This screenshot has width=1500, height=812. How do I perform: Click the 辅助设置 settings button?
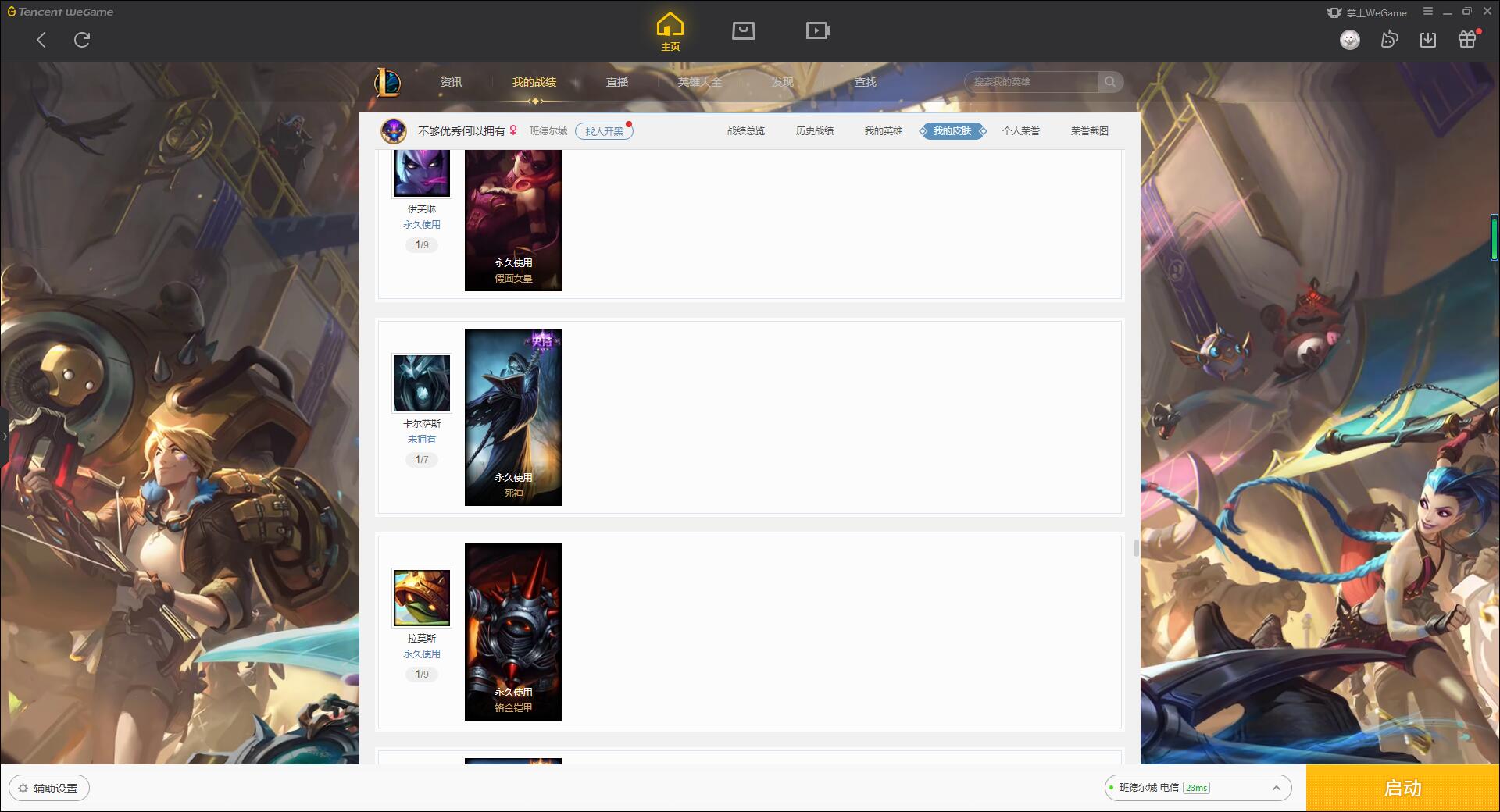[x=49, y=789]
